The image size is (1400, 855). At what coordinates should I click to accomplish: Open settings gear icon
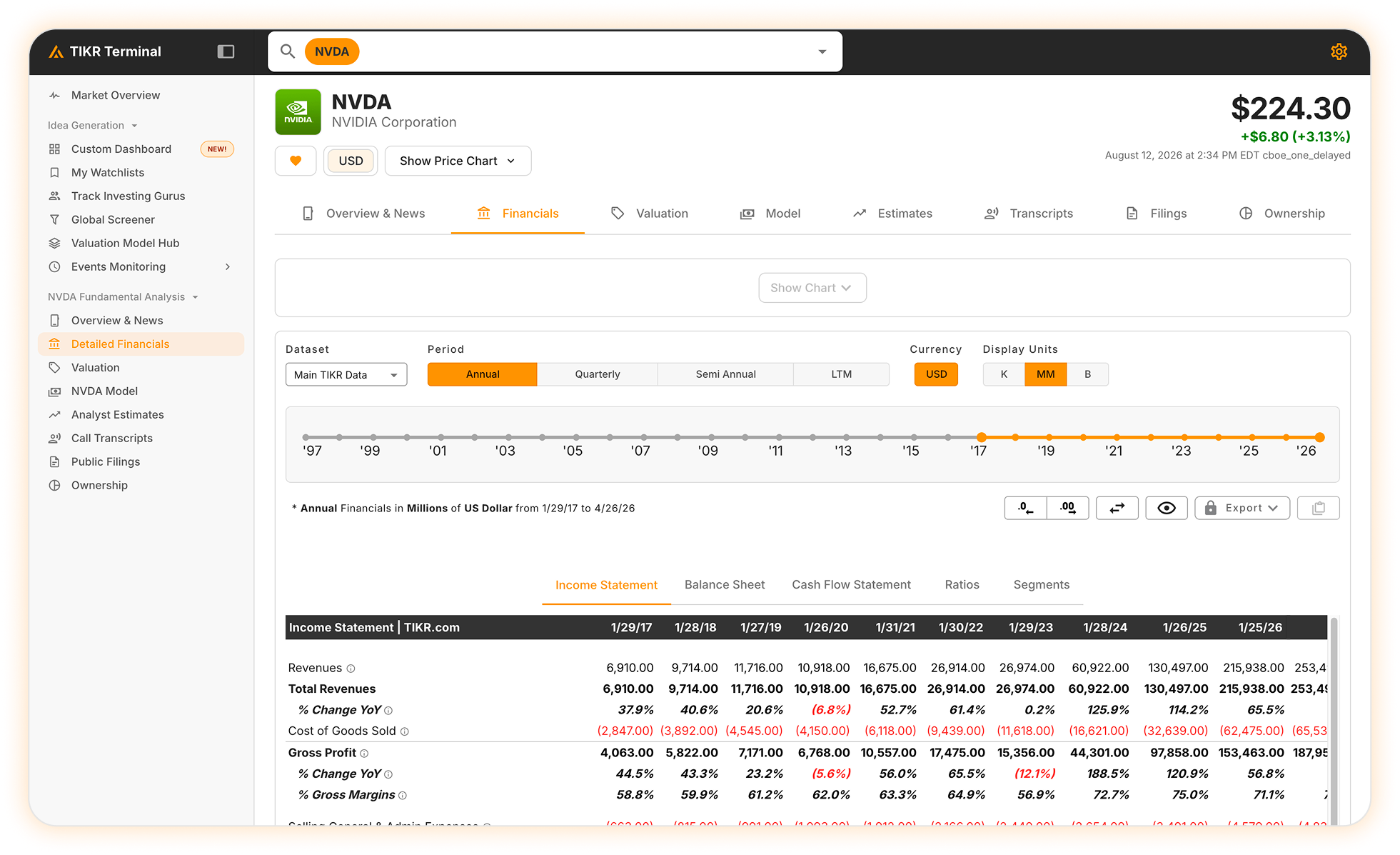pos(1339,51)
